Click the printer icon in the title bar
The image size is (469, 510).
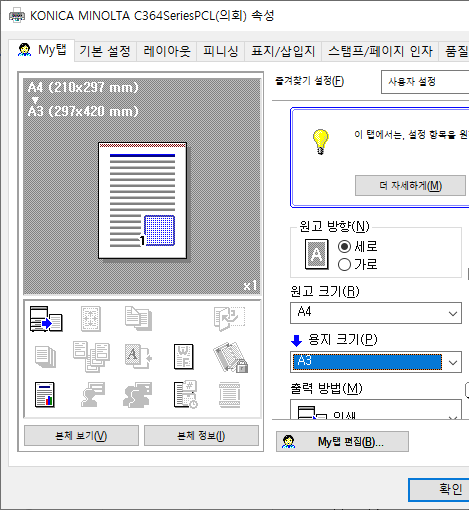coord(17,16)
